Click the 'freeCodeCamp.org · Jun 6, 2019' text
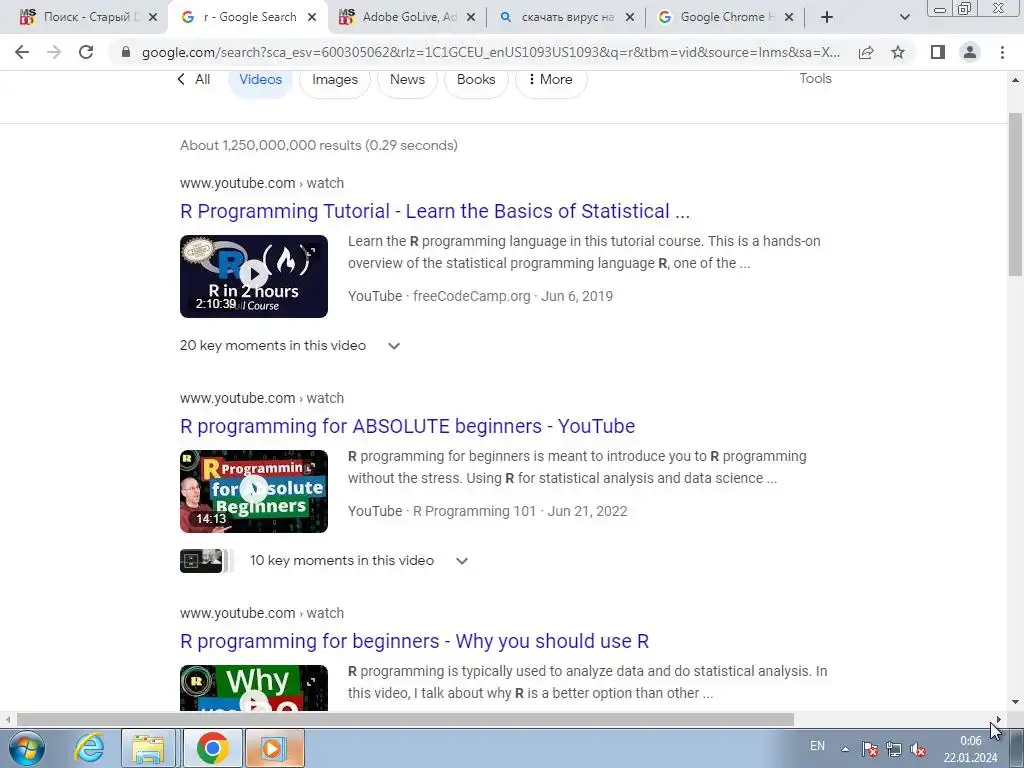The image size is (1024, 768). click(513, 296)
